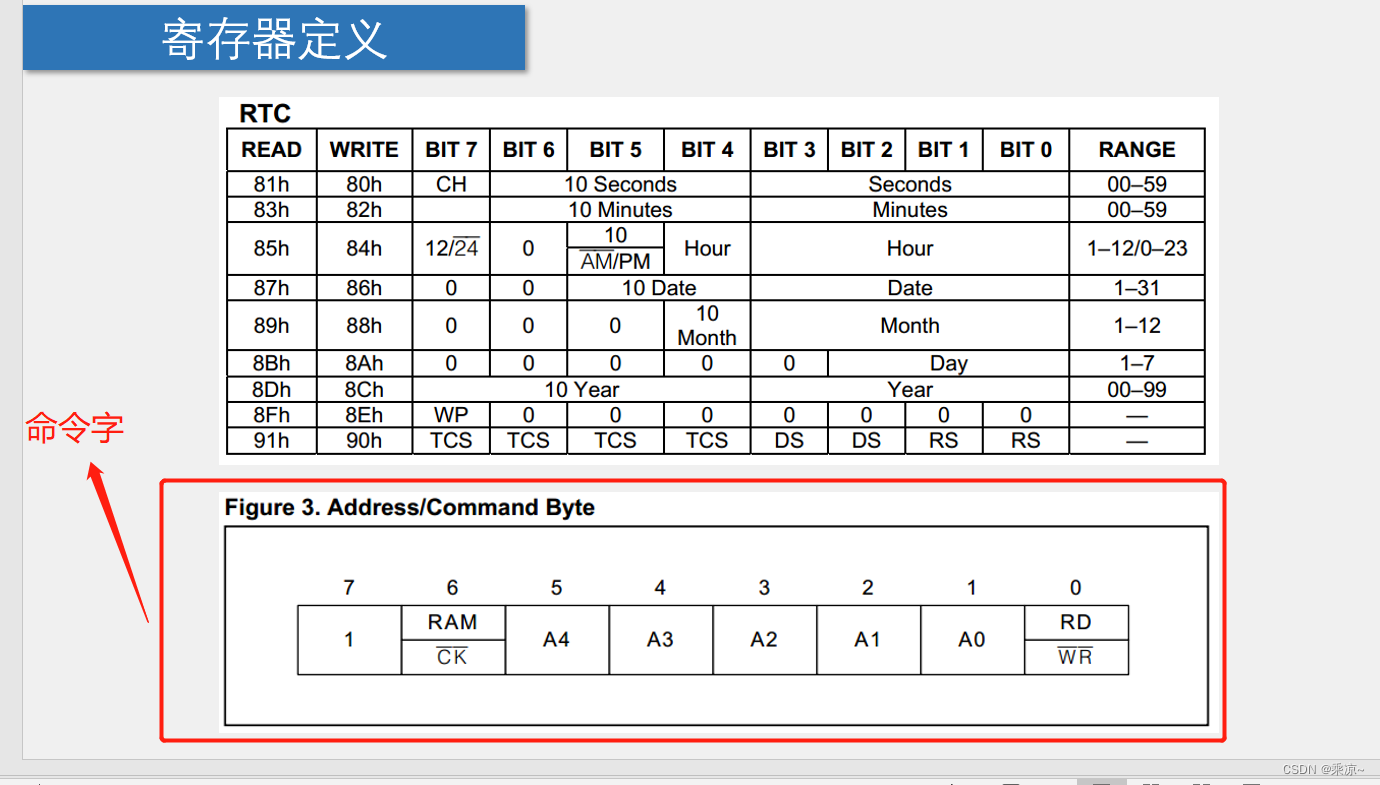The image size is (1380, 785).
Task: Select the RANGE column header
Action: click(x=1137, y=150)
